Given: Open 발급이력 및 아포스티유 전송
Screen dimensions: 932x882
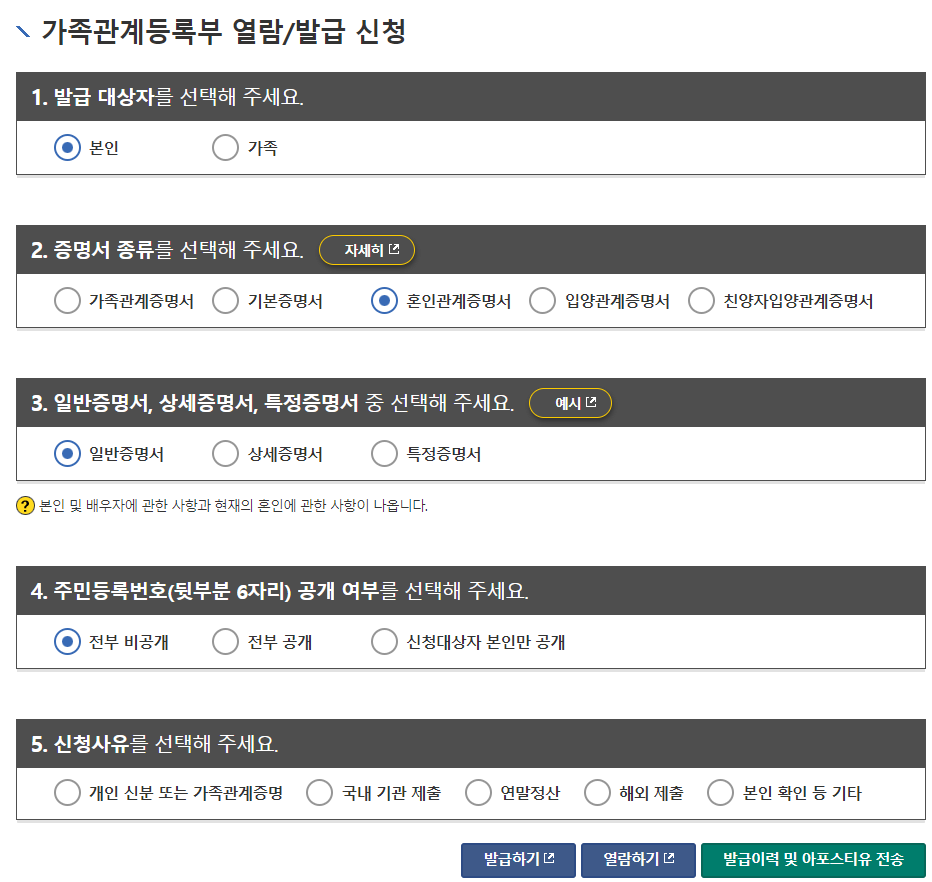Looking at the screenshot, I should (x=814, y=860).
